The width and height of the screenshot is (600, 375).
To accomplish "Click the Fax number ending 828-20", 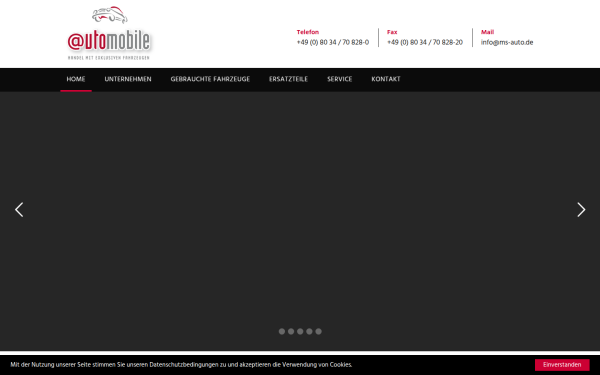I will click(x=425, y=42).
